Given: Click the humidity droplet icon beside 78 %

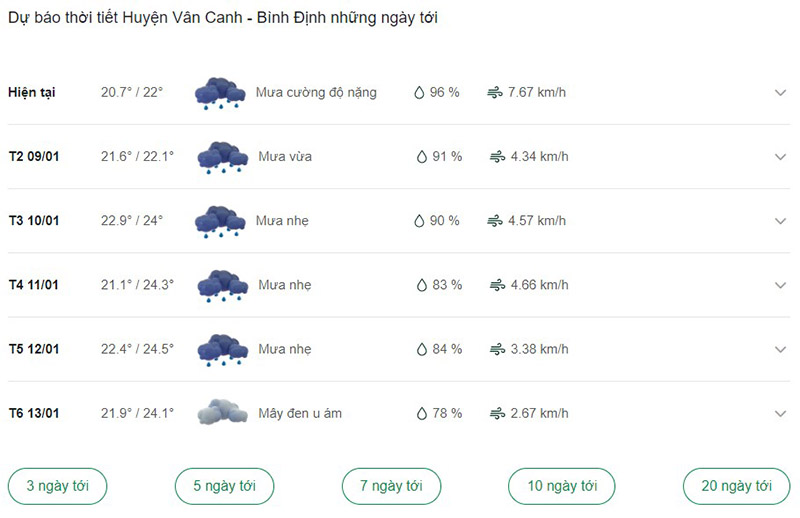Looking at the screenshot, I should [421, 413].
